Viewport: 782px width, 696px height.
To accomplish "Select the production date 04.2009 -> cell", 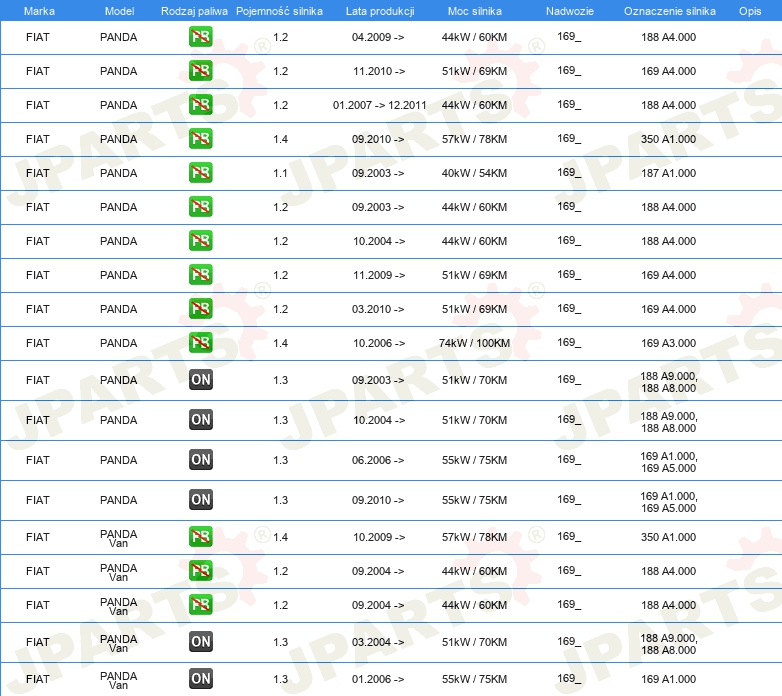I will click(x=378, y=37).
